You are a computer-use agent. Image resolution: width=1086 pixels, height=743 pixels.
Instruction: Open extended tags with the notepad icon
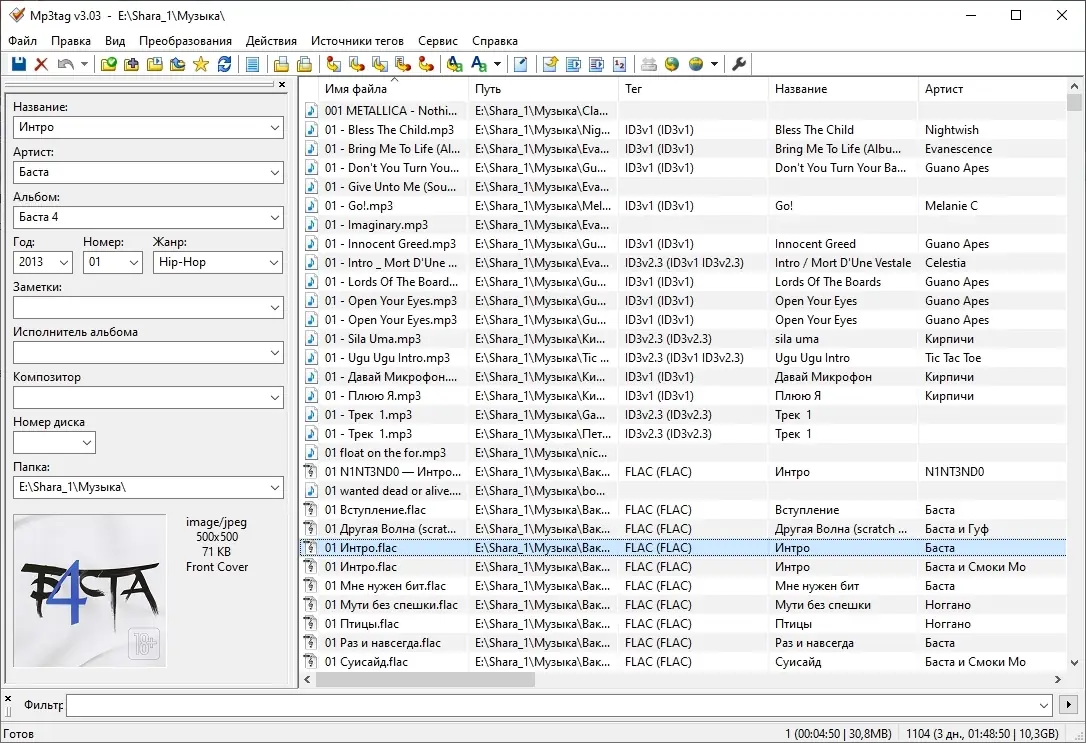pos(521,64)
